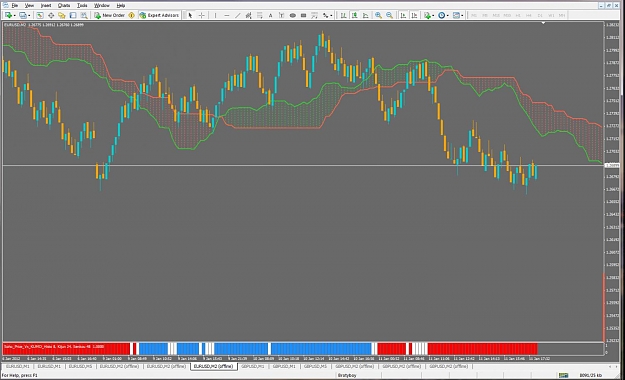
Task: Show the Market Watch window
Action: (x=40, y=15)
